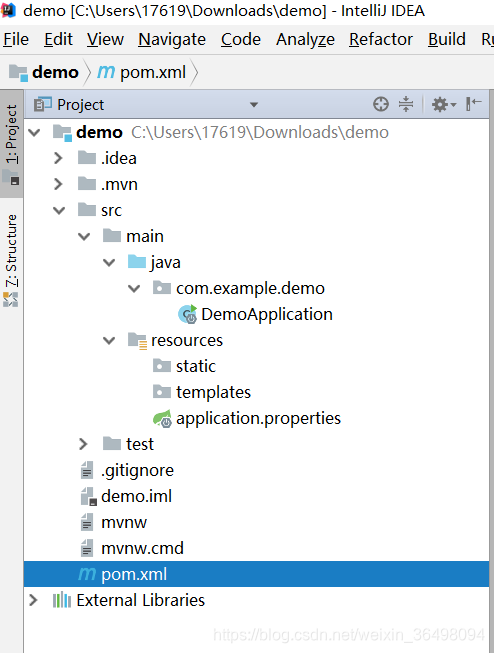494x653 pixels.
Task: Open the Analyze menu
Action: click(x=305, y=40)
